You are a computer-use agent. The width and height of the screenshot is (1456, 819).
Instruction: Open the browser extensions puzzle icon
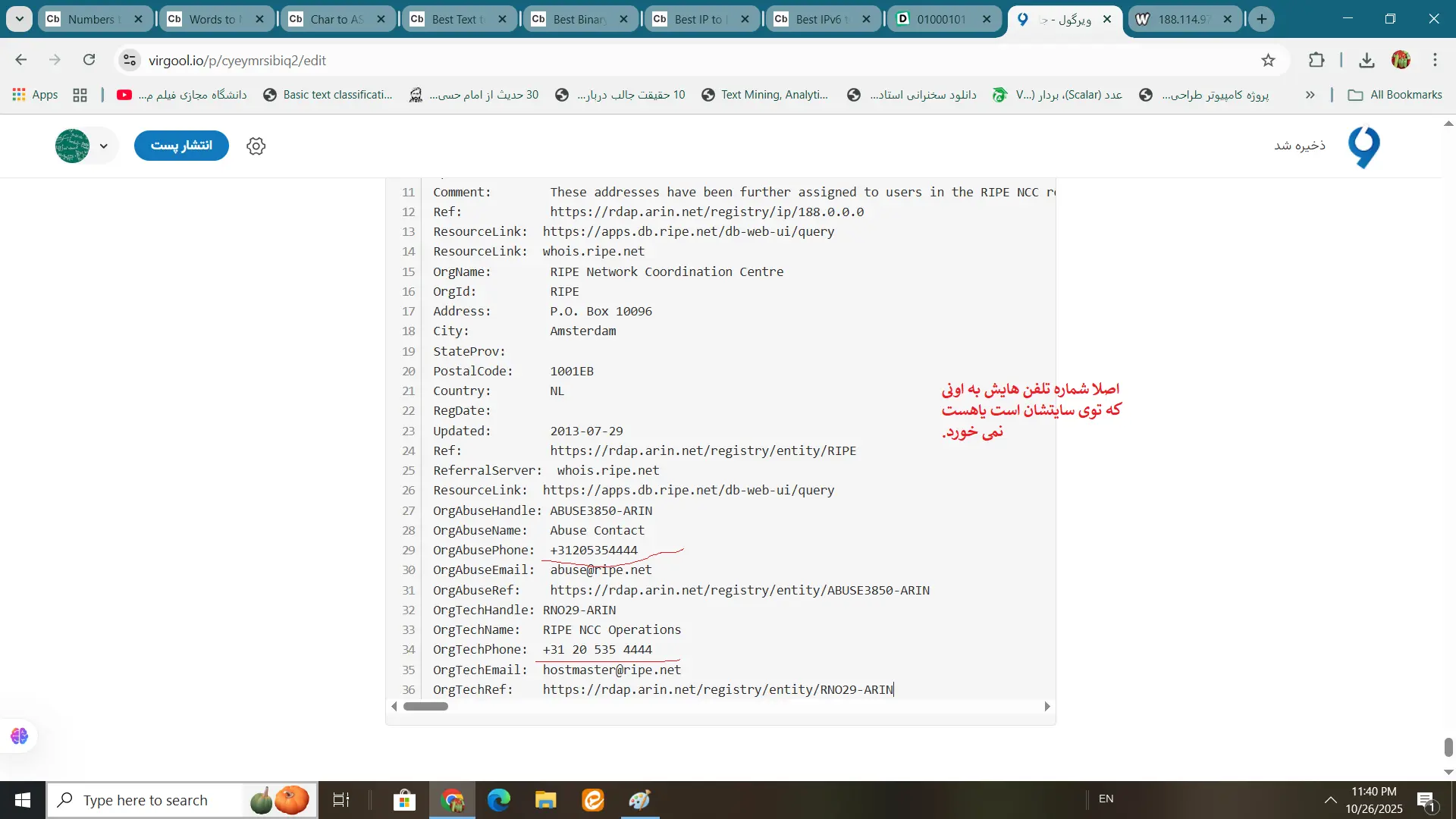1316,60
